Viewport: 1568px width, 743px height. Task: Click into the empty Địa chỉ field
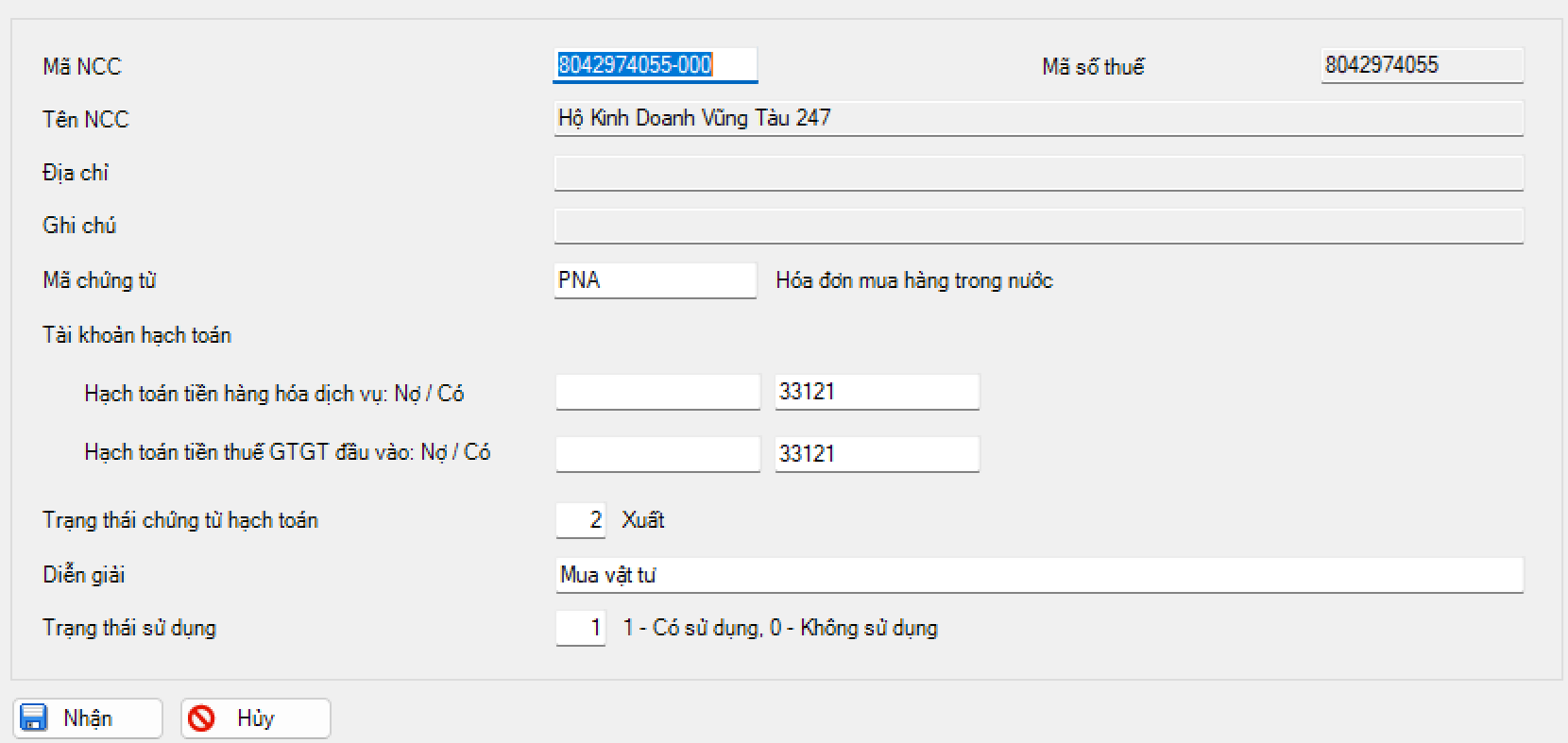point(1037,173)
